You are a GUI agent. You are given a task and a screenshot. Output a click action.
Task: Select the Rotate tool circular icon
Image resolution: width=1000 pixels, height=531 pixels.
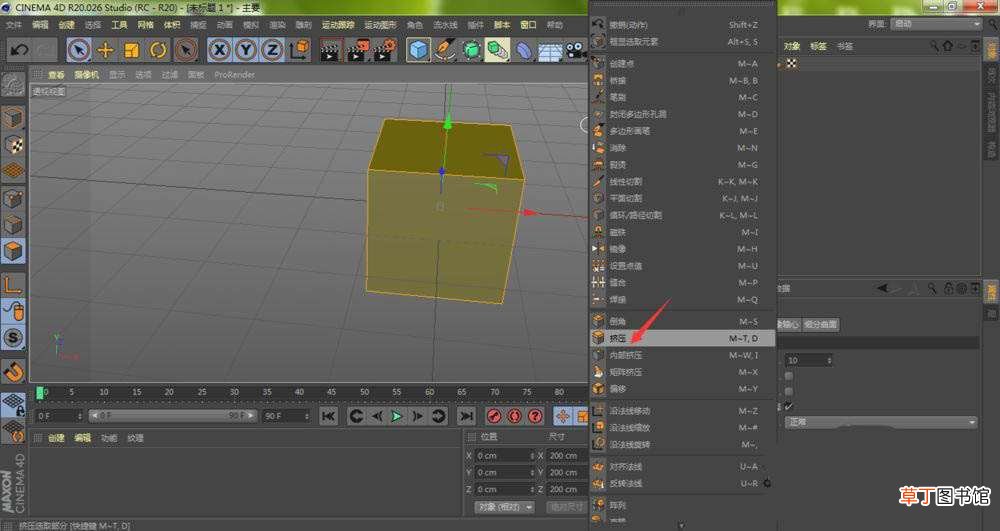click(x=158, y=50)
